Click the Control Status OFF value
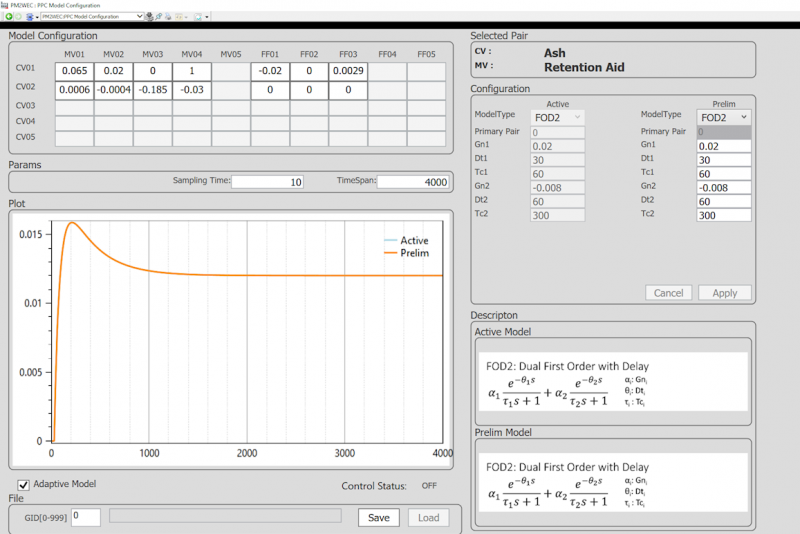The width and height of the screenshot is (800, 534). 429,486
